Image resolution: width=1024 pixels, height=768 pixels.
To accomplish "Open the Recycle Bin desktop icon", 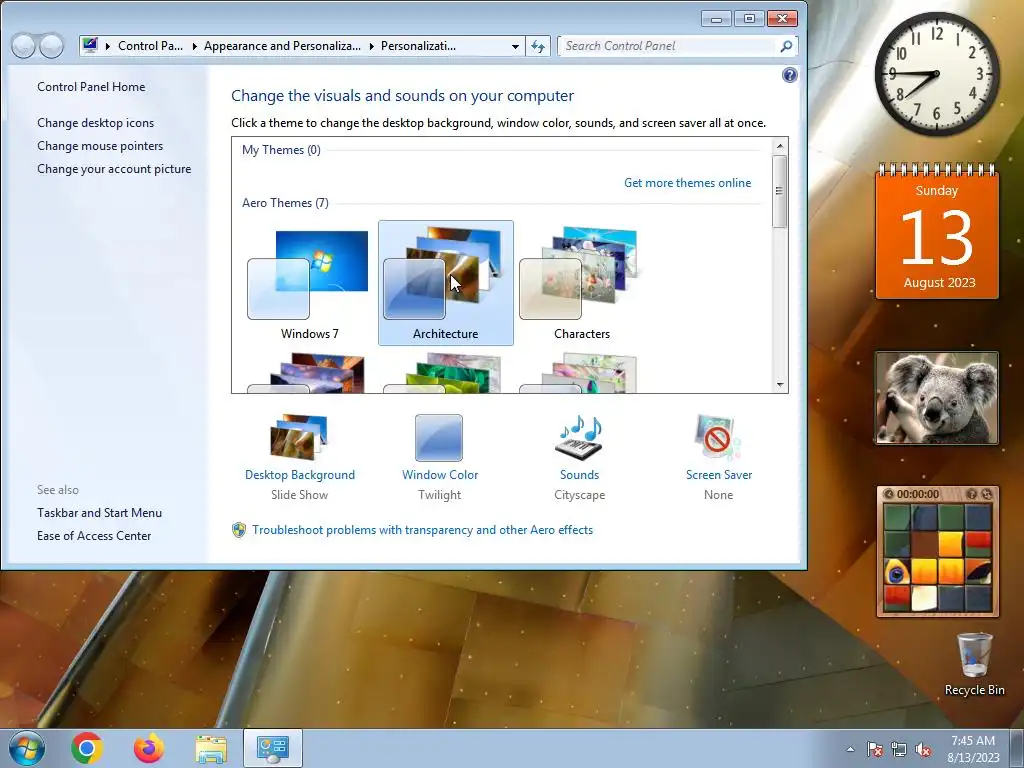I will tap(974, 664).
